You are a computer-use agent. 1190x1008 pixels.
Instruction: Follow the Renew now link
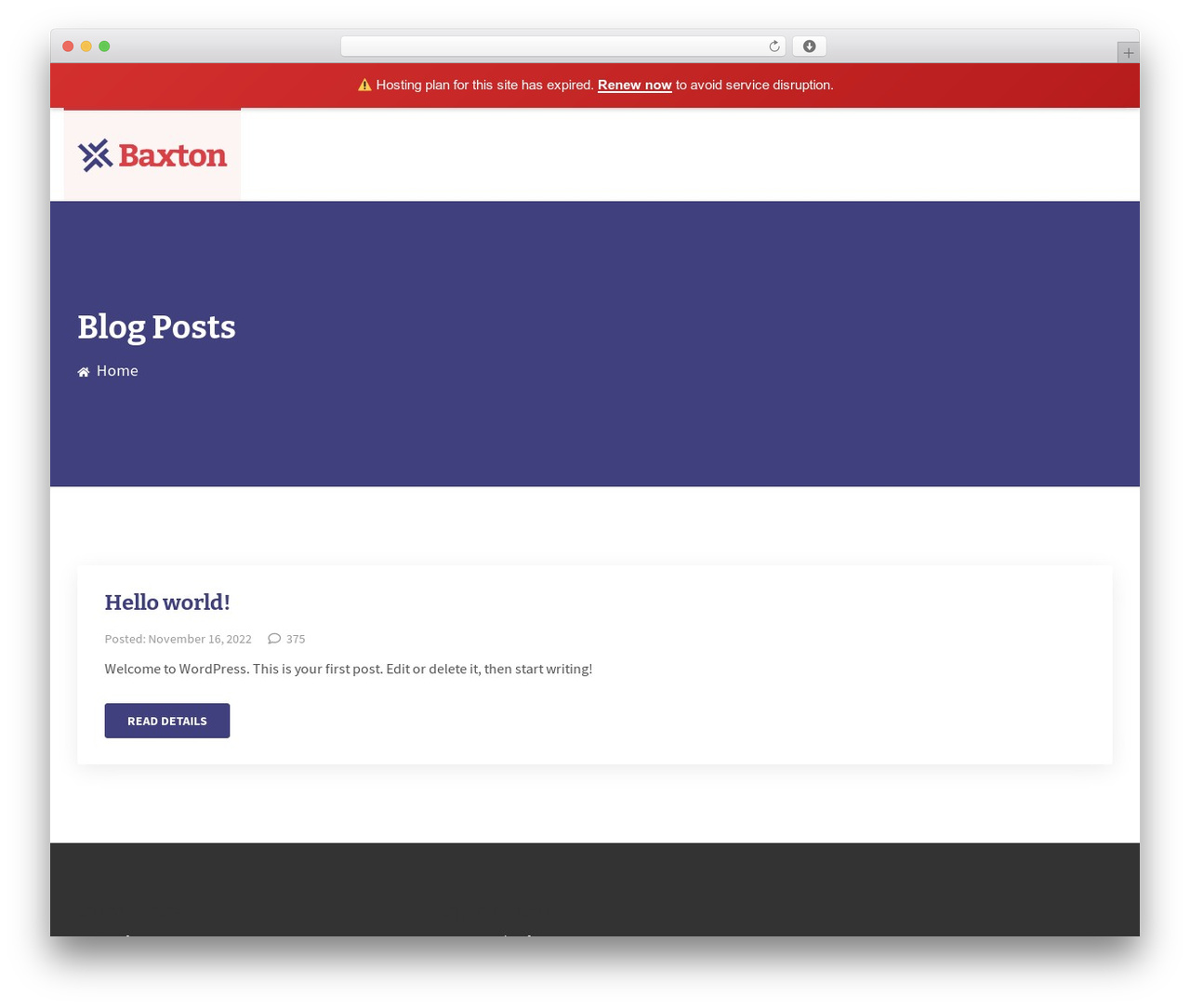coord(634,85)
